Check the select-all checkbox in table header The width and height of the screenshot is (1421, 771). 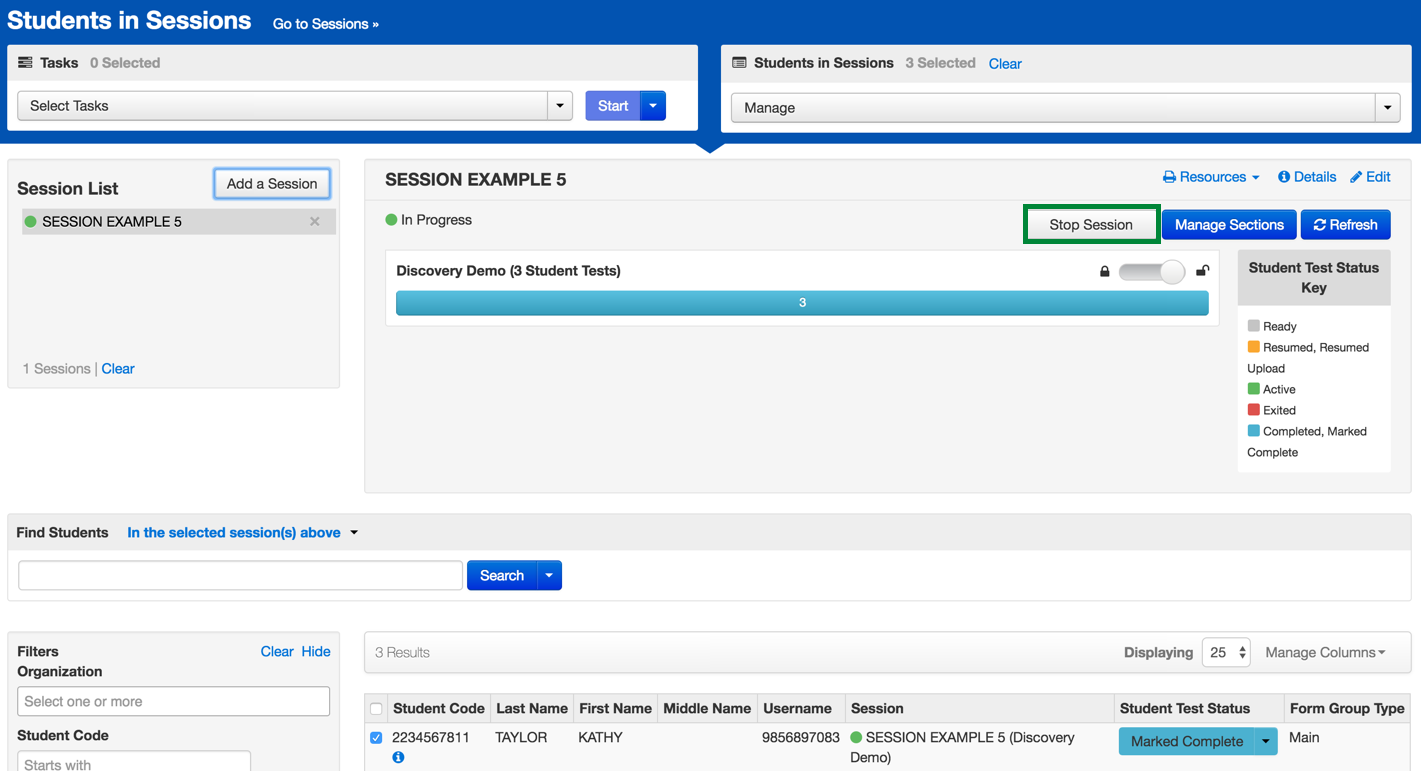[x=376, y=709]
